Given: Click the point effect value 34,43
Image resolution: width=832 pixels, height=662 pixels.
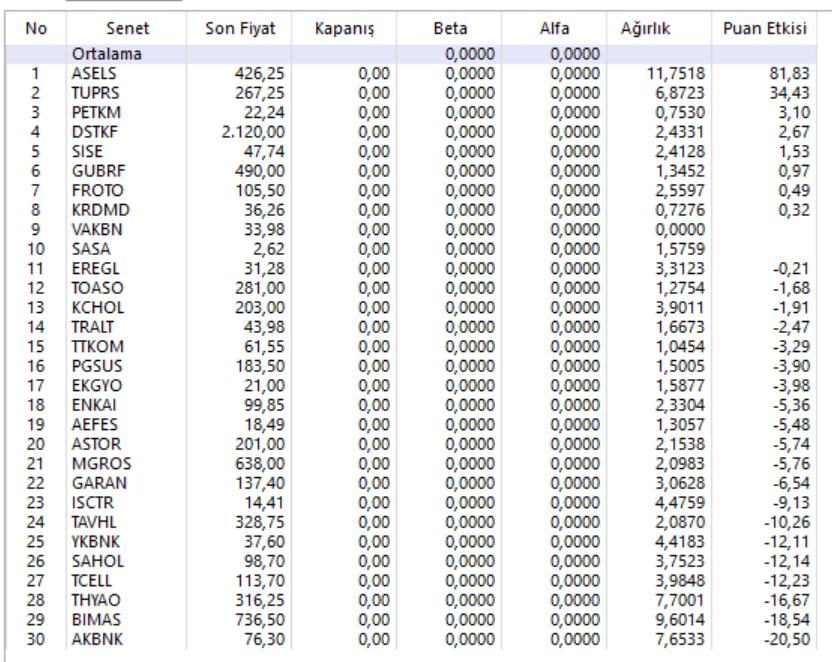Looking at the screenshot, I should 790,93.
